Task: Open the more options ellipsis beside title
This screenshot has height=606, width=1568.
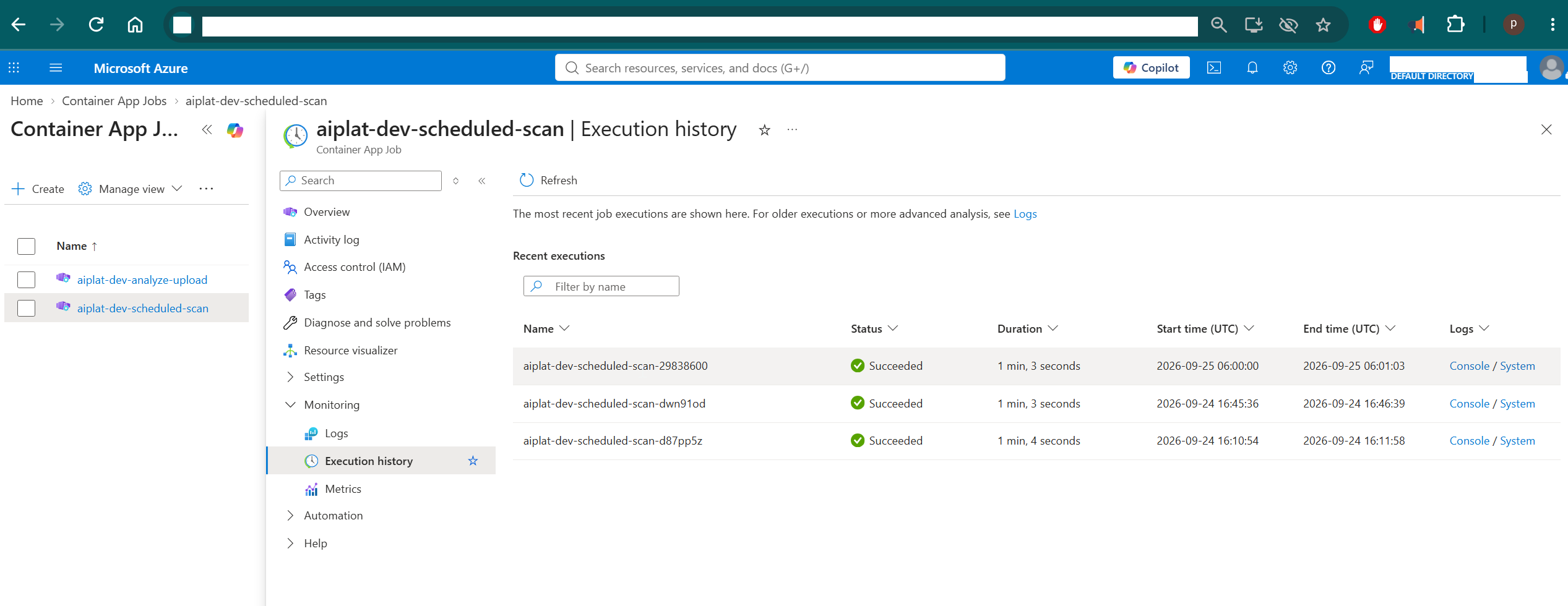Action: tap(792, 130)
